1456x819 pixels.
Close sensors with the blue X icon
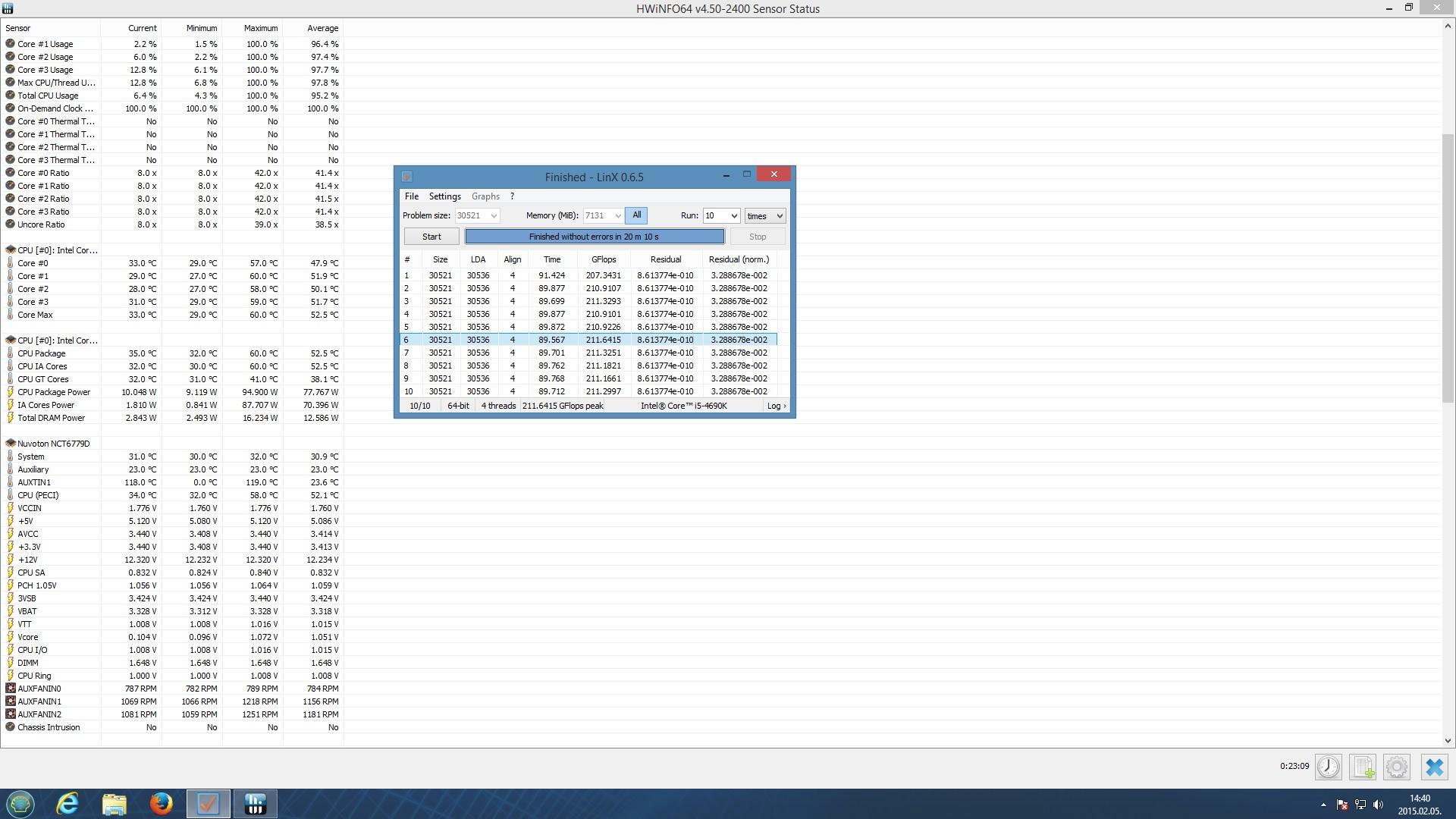pos(1434,767)
